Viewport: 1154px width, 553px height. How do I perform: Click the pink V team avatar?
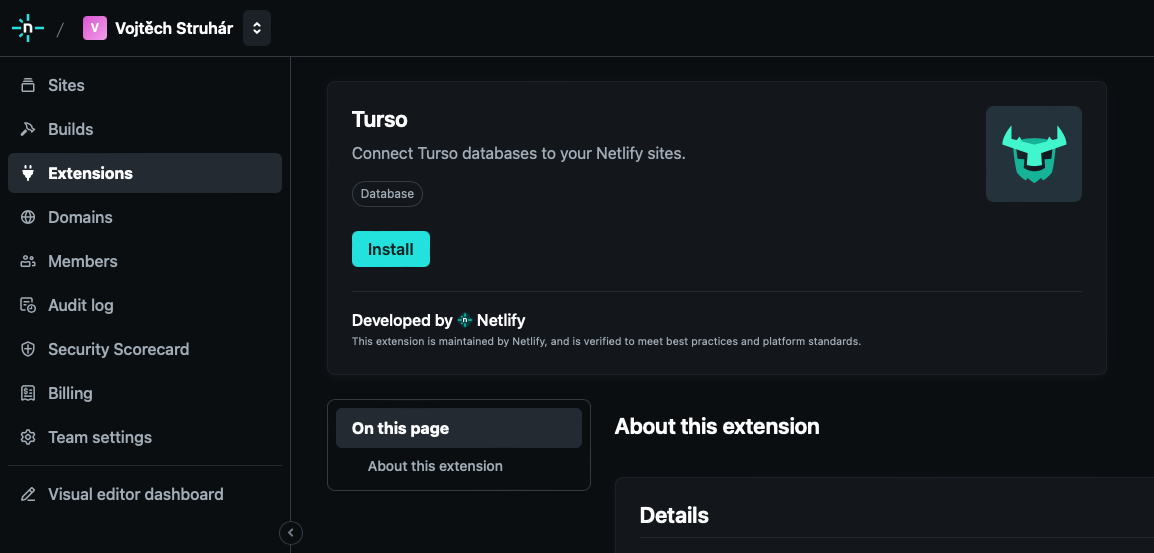(x=95, y=28)
